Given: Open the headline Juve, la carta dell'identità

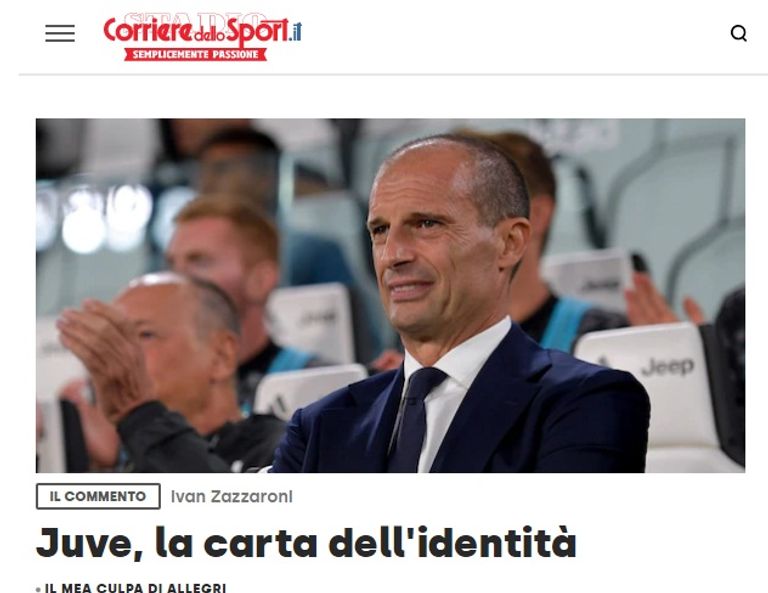Looking at the screenshot, I should point(306,543).
